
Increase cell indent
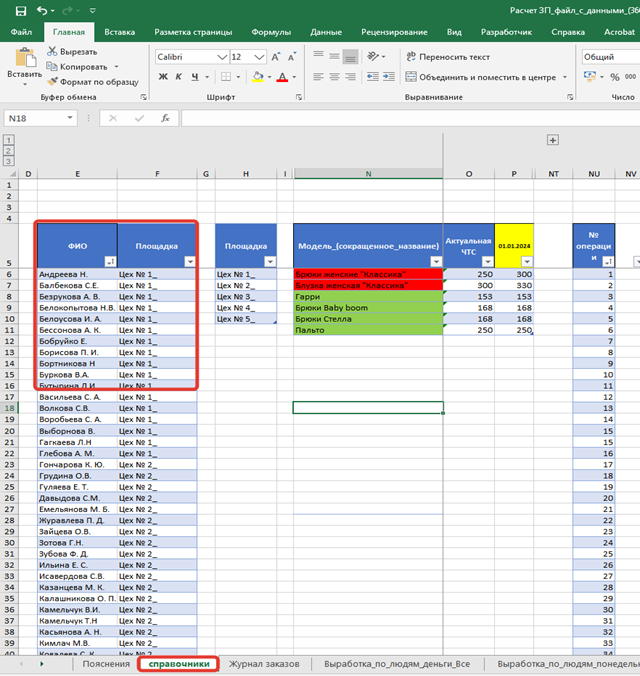coord(389,77)
